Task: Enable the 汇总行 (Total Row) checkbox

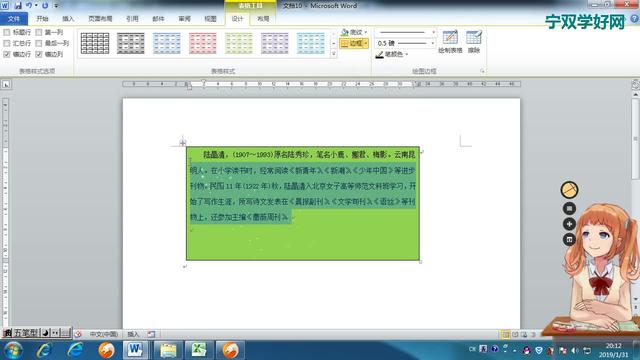Action: pyautogui.click(x=7, y=43)
